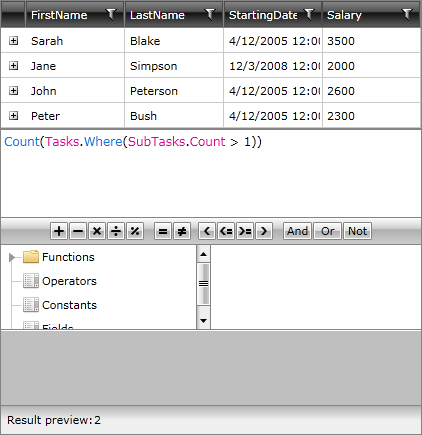This screenshot has width=422, height=435.
Task: Insert the less-than-or-equal operator
Action: pyautogui.click(x=226, y=231)
